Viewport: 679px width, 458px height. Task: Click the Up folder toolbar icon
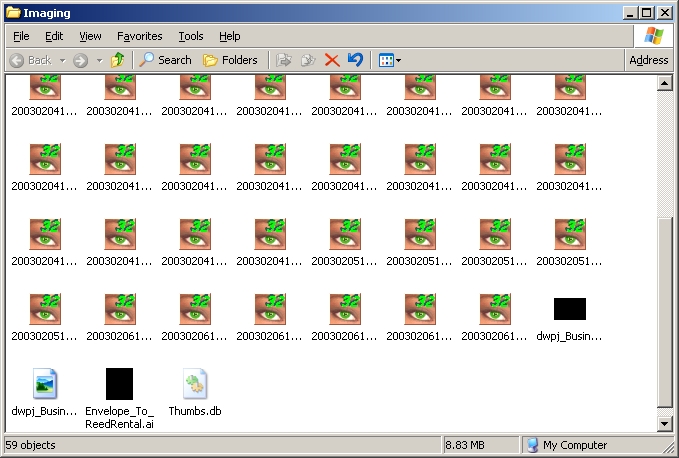tap(118, 60)
